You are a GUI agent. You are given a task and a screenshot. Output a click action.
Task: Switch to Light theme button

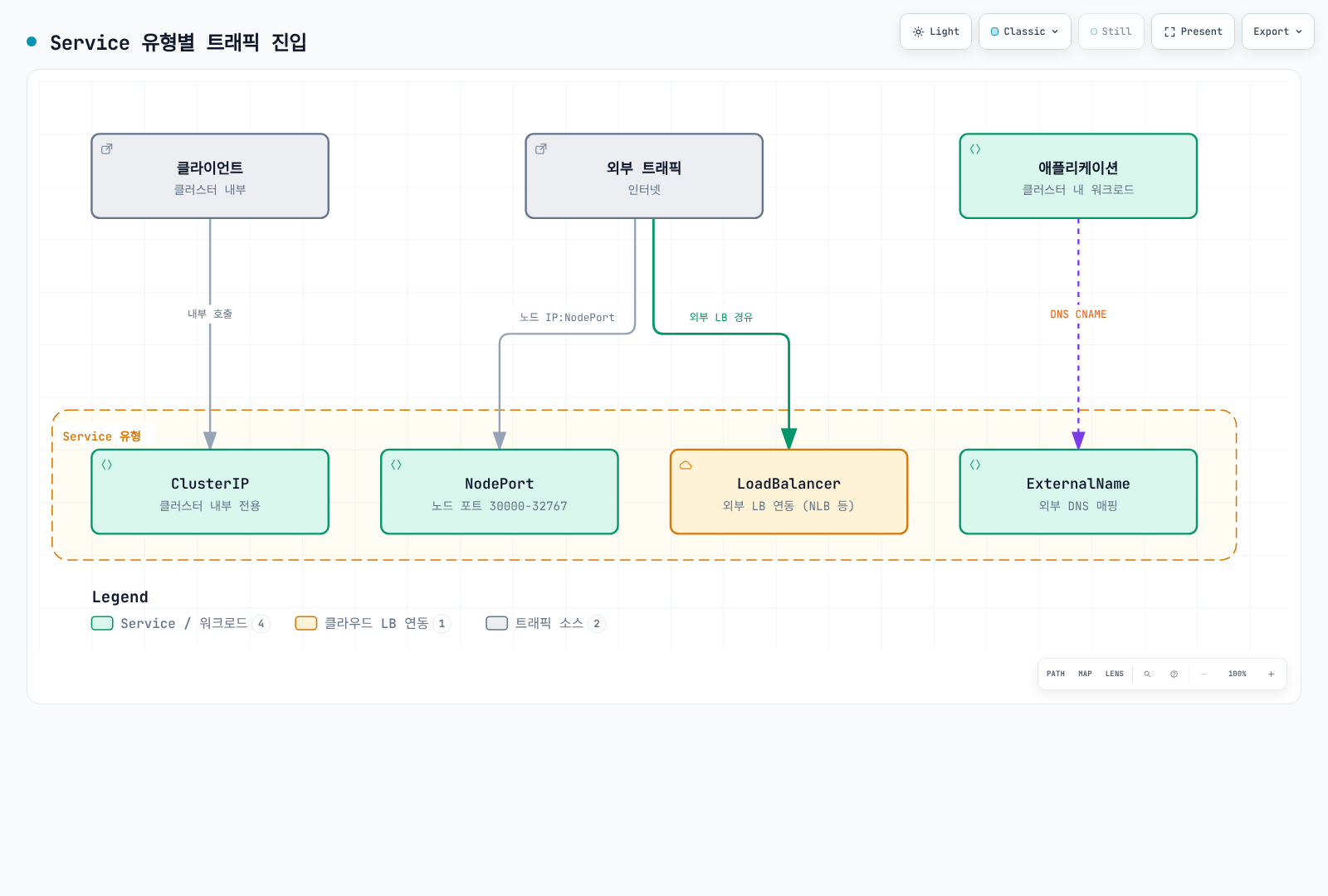point(935,32)
